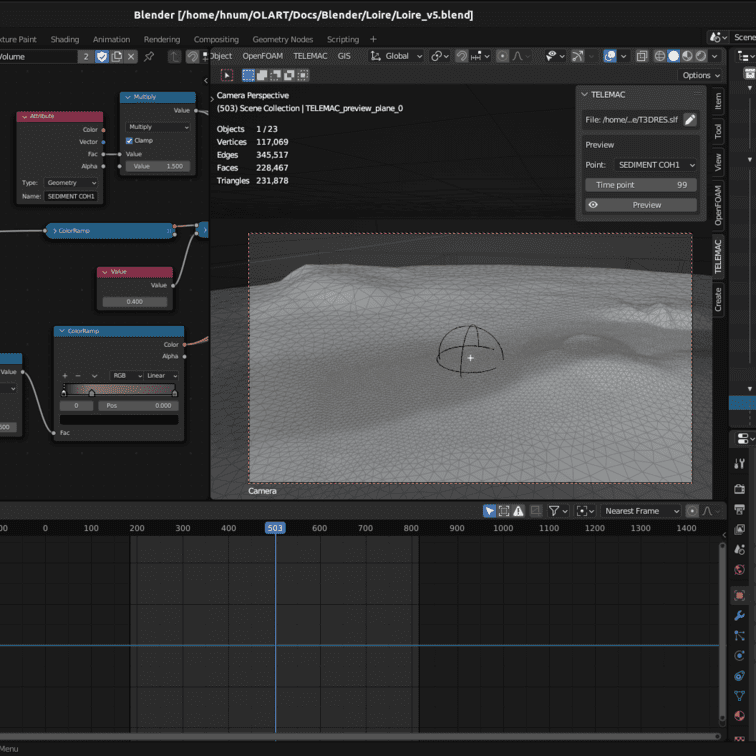Screen dimensions: 756x756
Task: Select the Physics properties tab icon
Action: 740,655
